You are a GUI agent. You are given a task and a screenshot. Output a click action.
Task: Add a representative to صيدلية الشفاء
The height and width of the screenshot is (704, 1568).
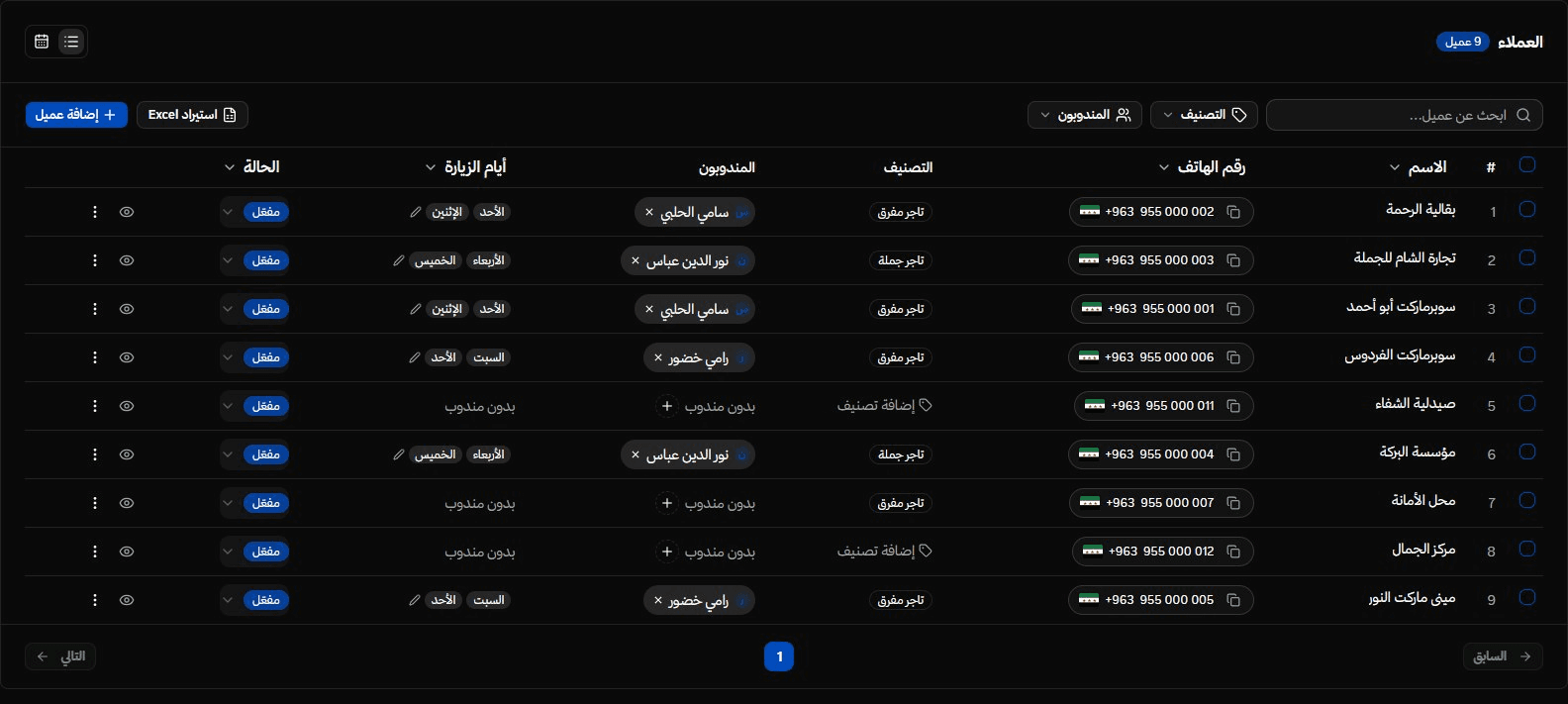(x=667, y=406)
